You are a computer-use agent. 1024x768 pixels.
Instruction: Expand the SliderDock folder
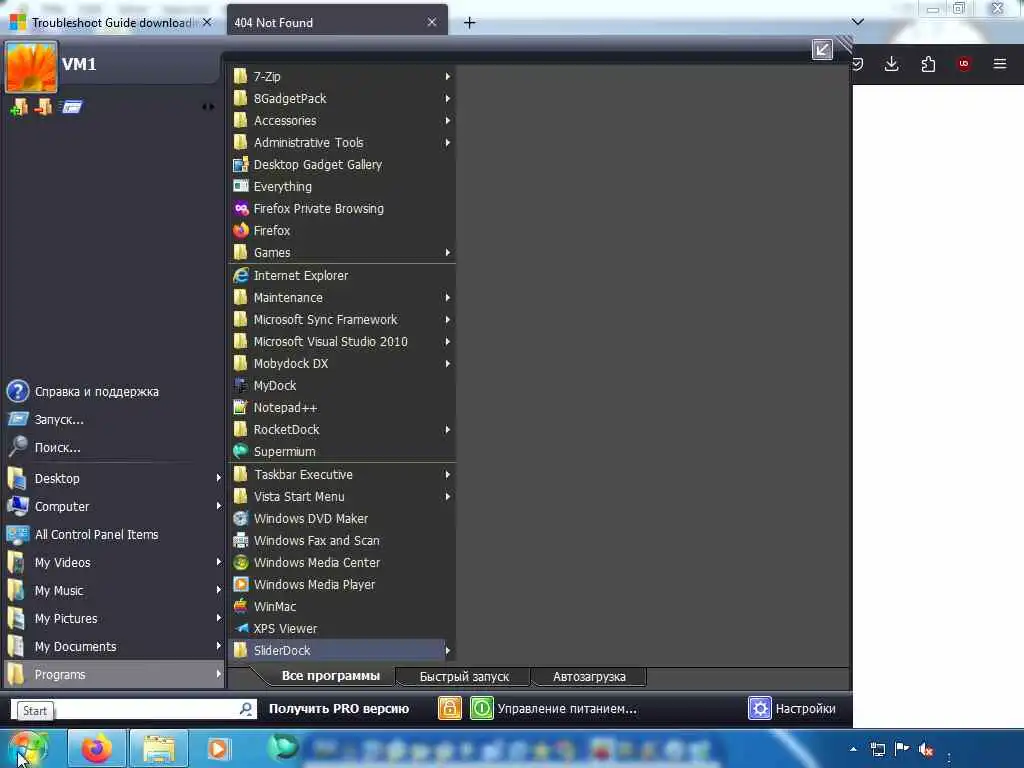447,650
